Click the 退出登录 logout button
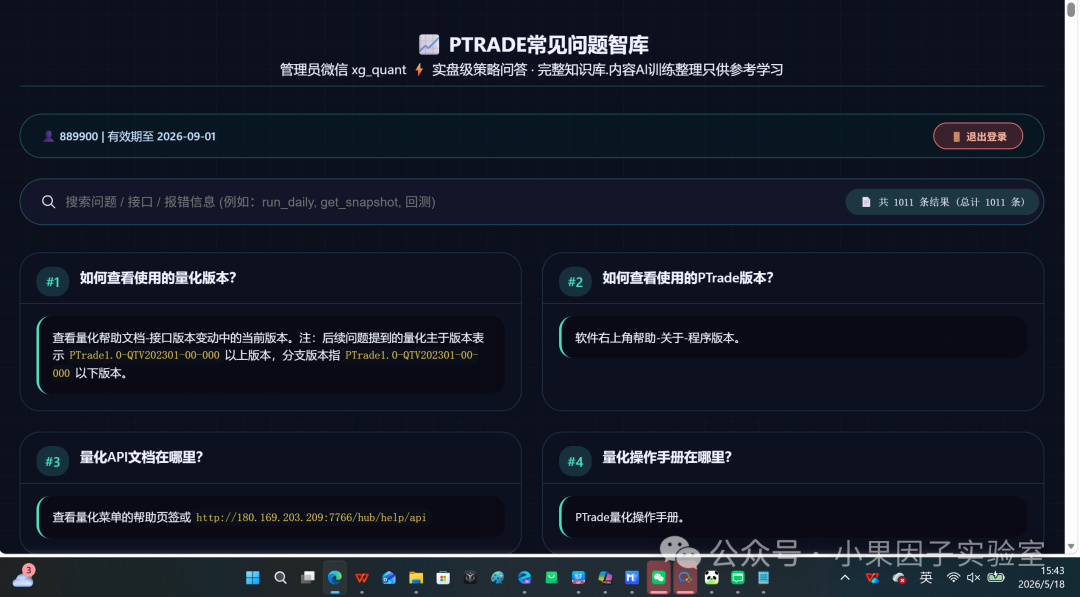1080x597 pixels. click(977, 136)
